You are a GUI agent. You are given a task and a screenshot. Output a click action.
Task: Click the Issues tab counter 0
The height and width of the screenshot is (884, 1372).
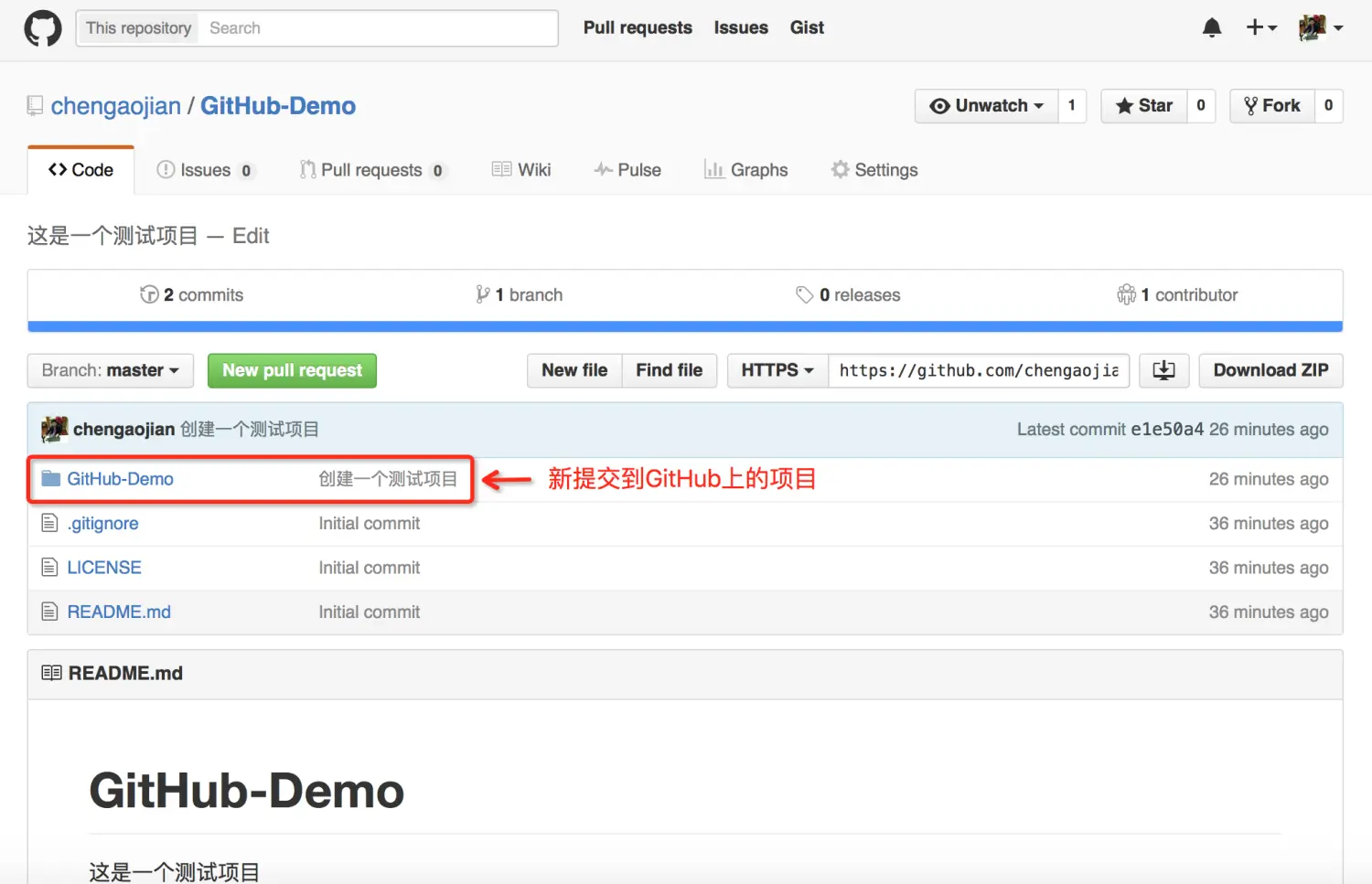[x=246, y=171]
